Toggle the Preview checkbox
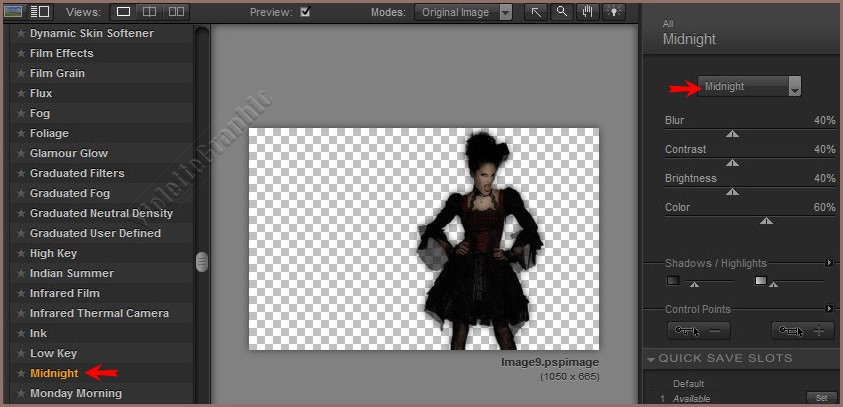 click(x=305, y=12)
